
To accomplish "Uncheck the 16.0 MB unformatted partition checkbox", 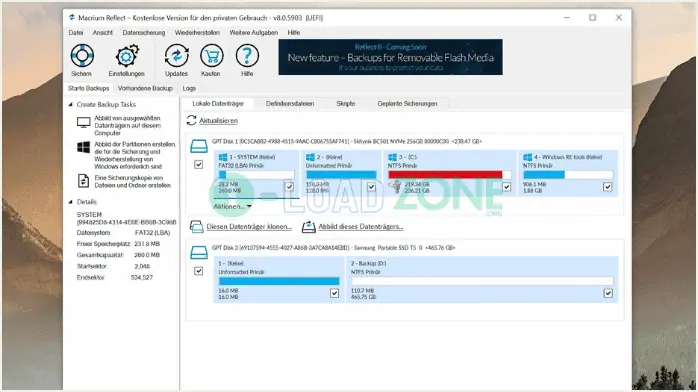I will pyautogui.click(x=334, y=293).
